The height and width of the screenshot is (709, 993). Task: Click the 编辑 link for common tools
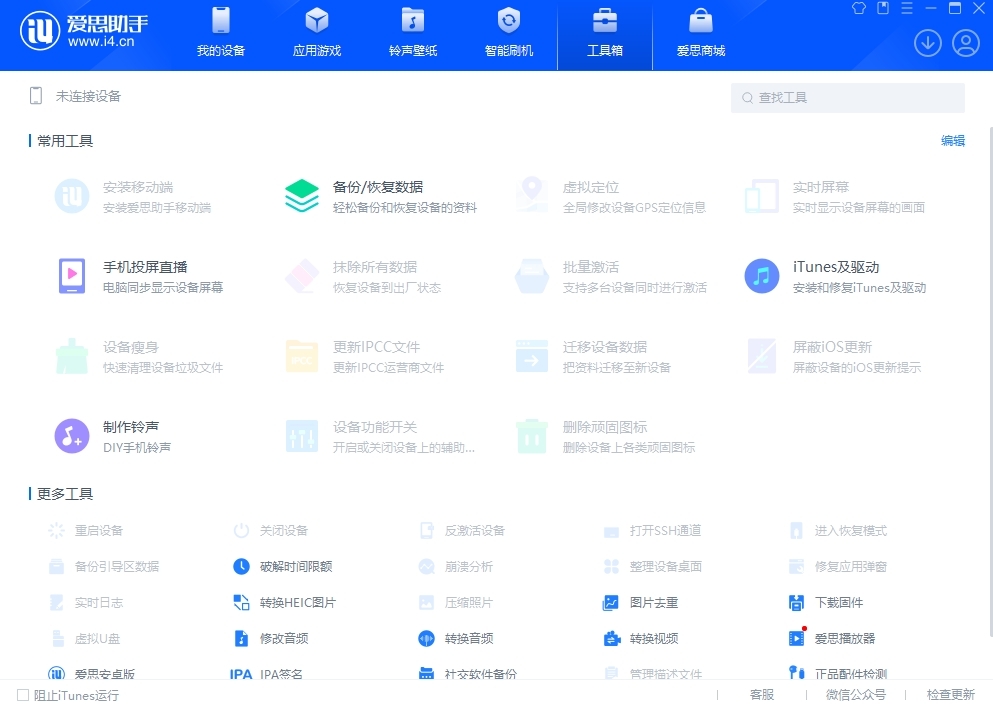[952, 141]
